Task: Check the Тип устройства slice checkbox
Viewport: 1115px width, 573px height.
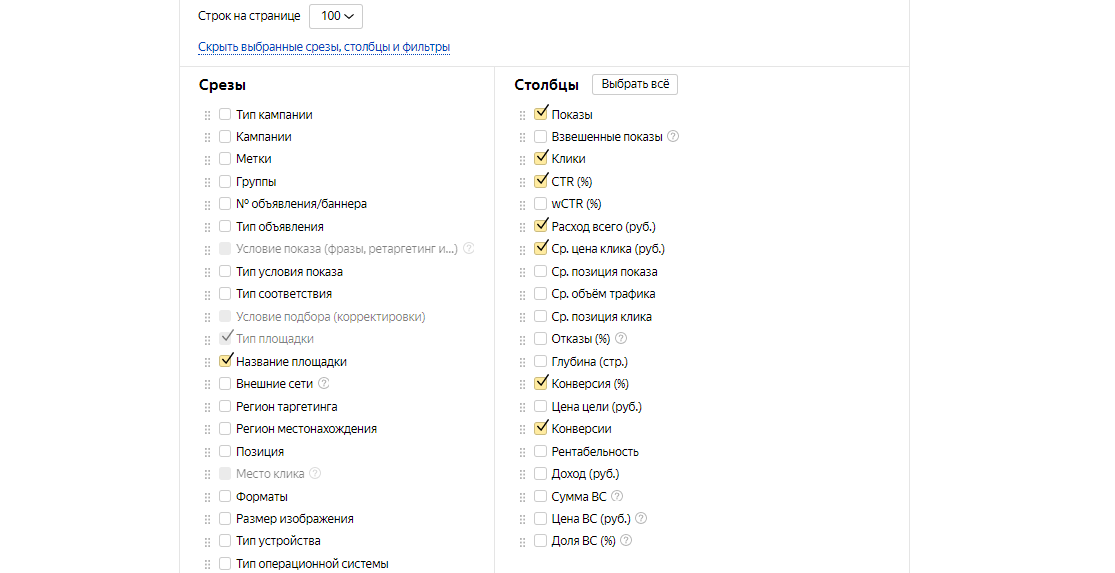Action: coord(225,541)
